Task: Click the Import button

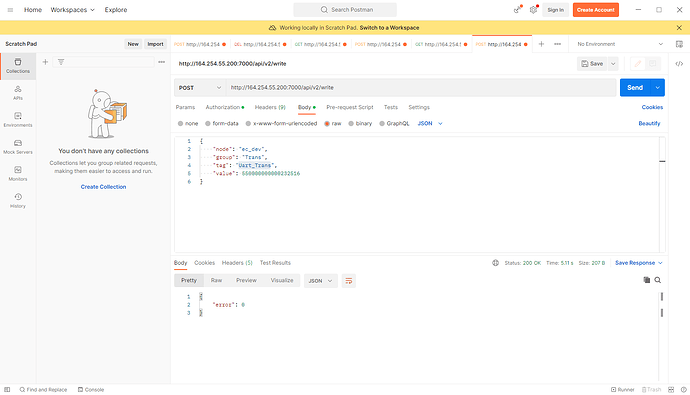Action: 155,44
